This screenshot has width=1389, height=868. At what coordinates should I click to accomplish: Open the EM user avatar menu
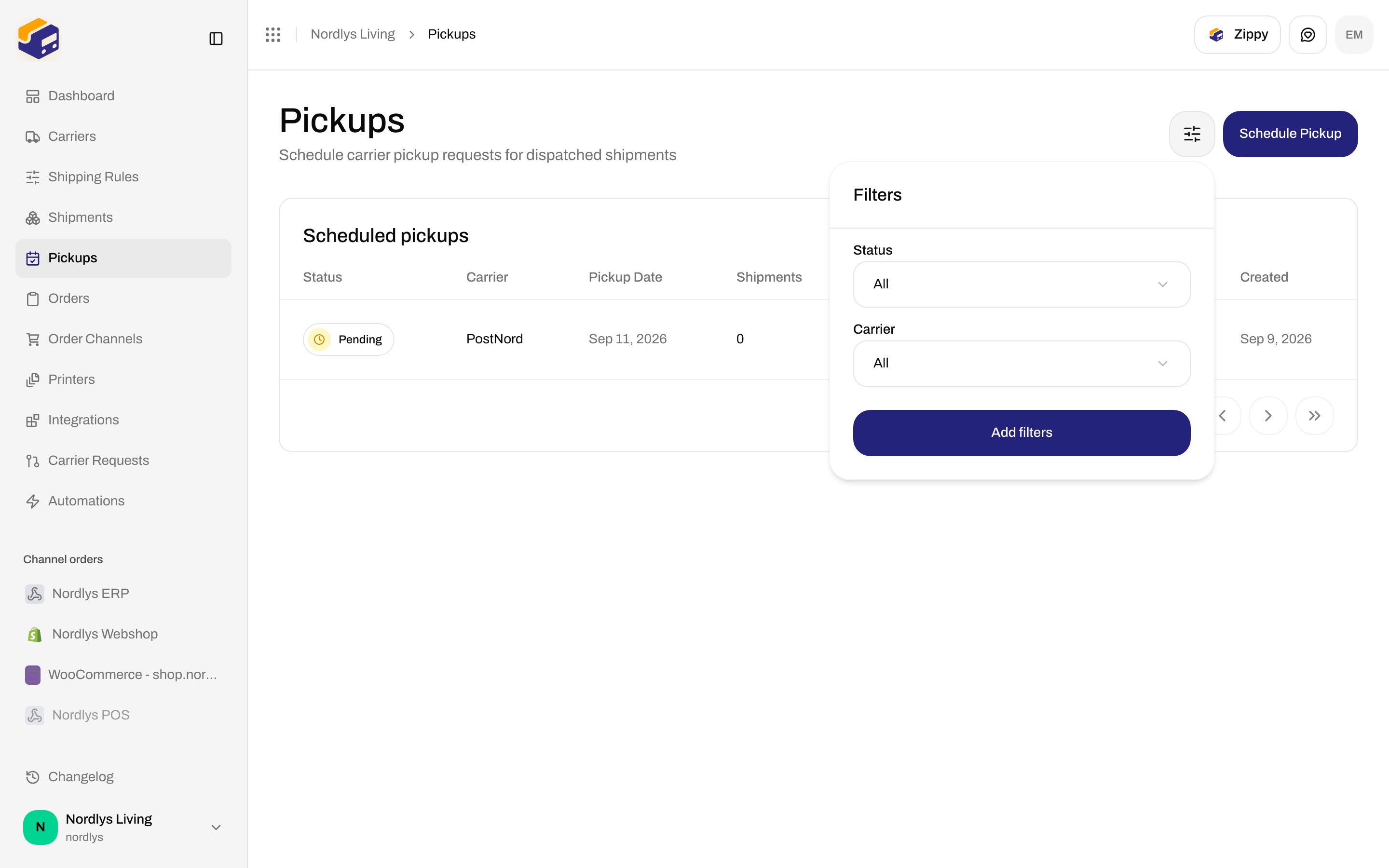click(x=1354, y=34)
